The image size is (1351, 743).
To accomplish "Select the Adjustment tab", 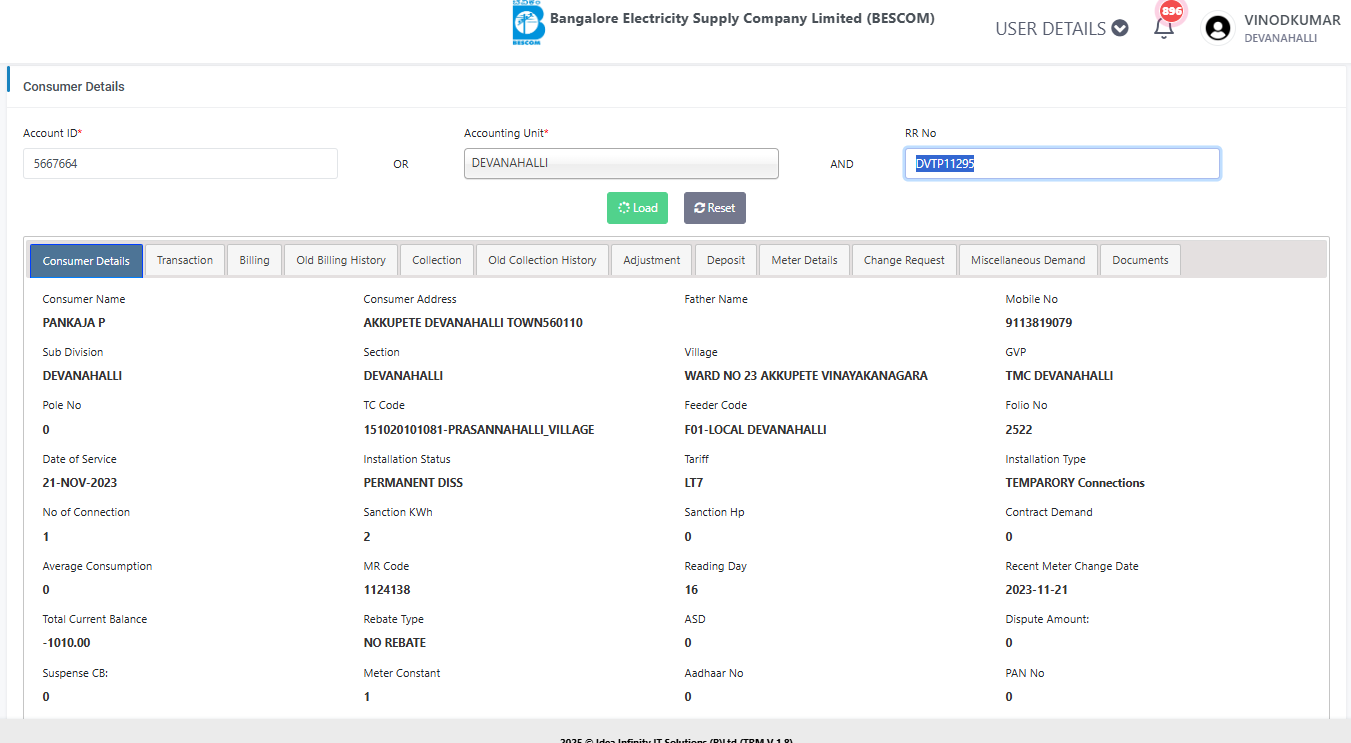I will 652,260.
